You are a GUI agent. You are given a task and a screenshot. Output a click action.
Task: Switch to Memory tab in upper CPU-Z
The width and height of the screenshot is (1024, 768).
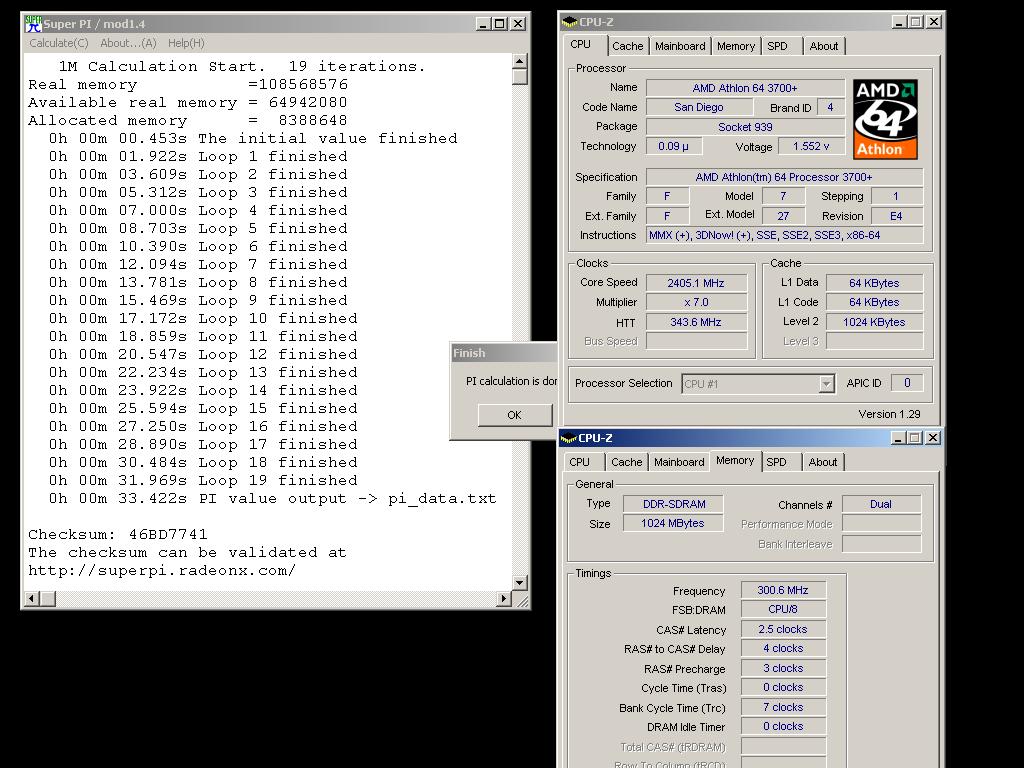(x=735, y=46)
